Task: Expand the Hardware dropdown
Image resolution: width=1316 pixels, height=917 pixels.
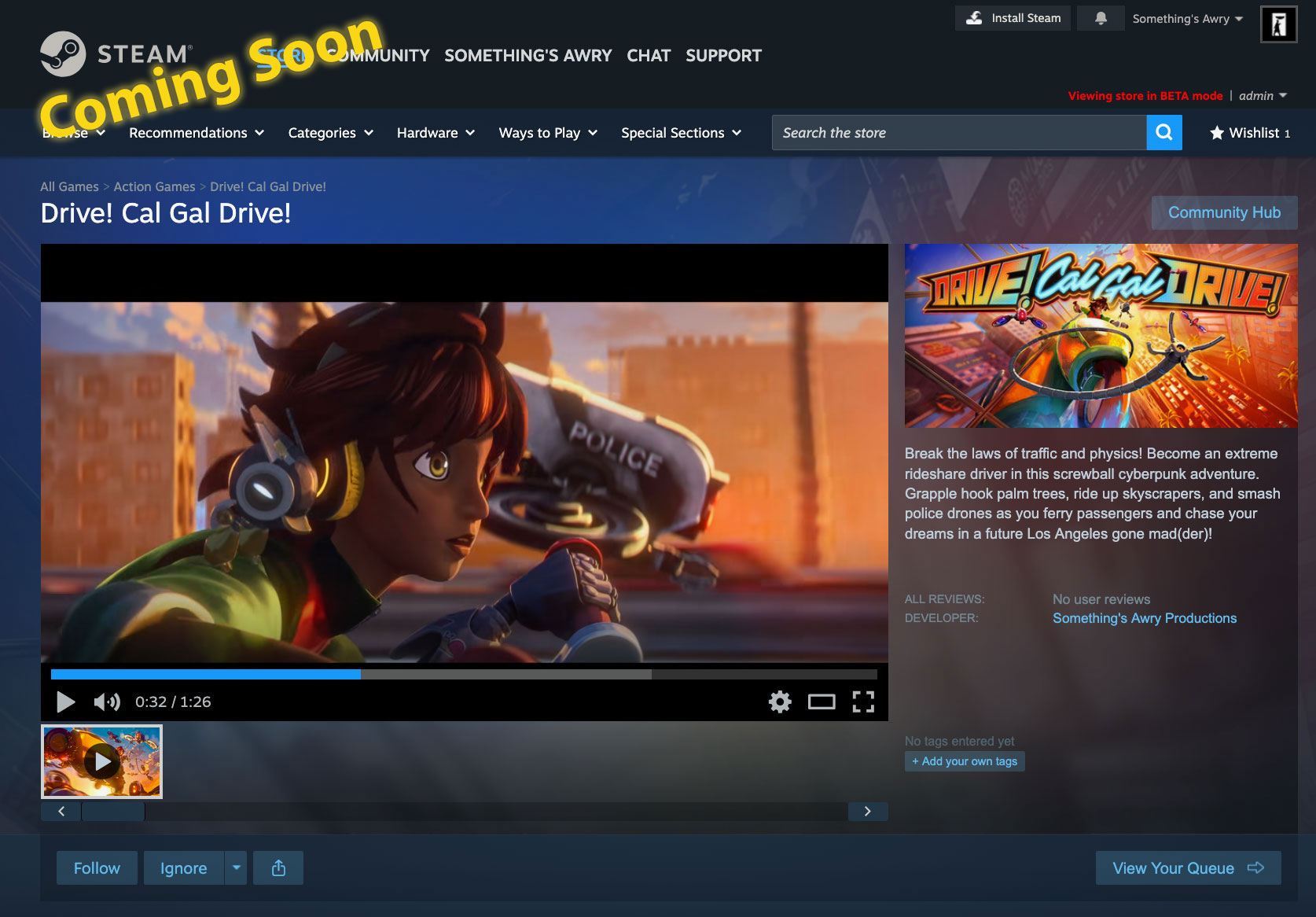Action: click(x=436, y=133)
